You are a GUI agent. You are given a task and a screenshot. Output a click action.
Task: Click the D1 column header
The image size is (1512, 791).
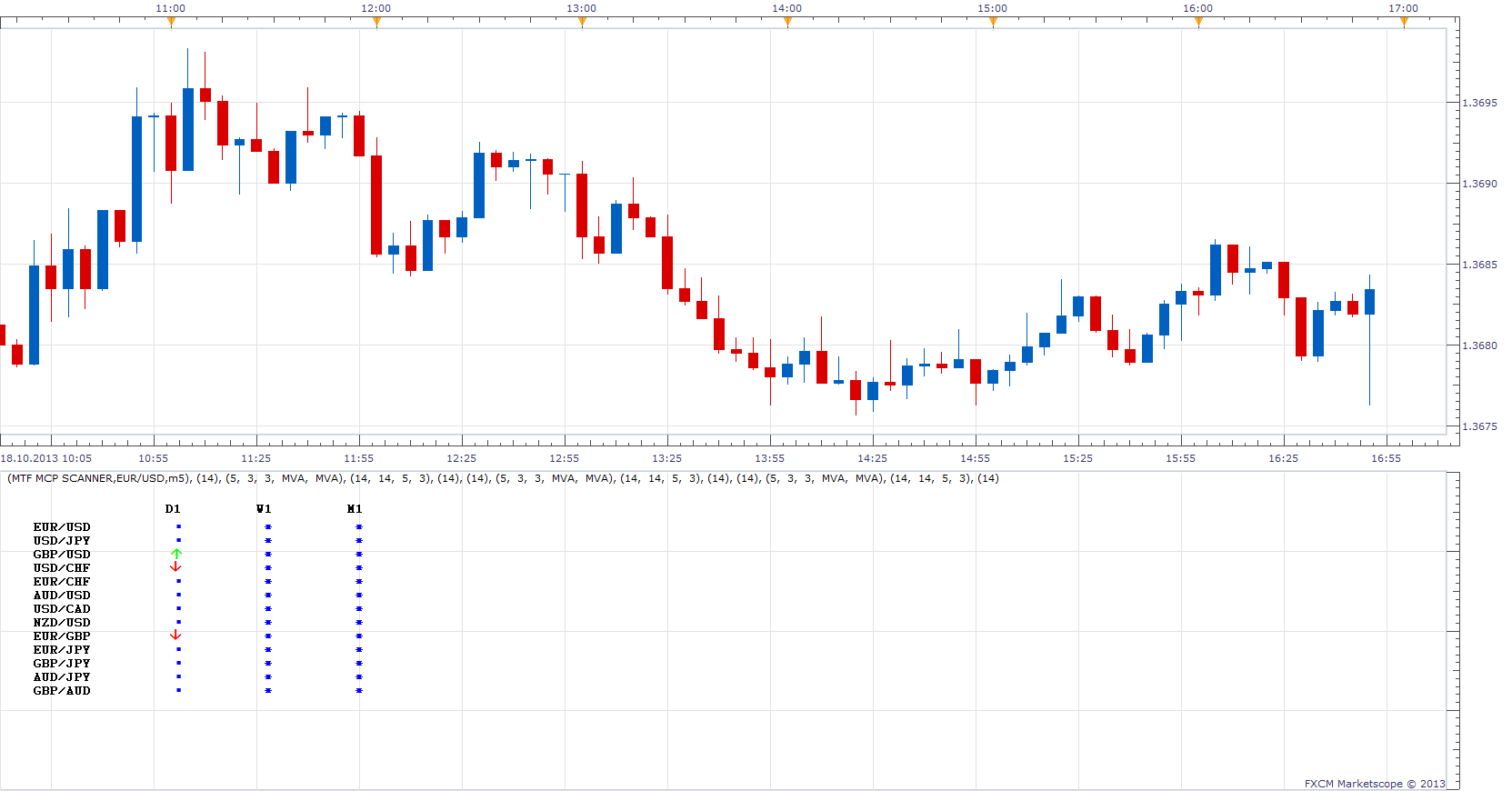click(173, 509)
